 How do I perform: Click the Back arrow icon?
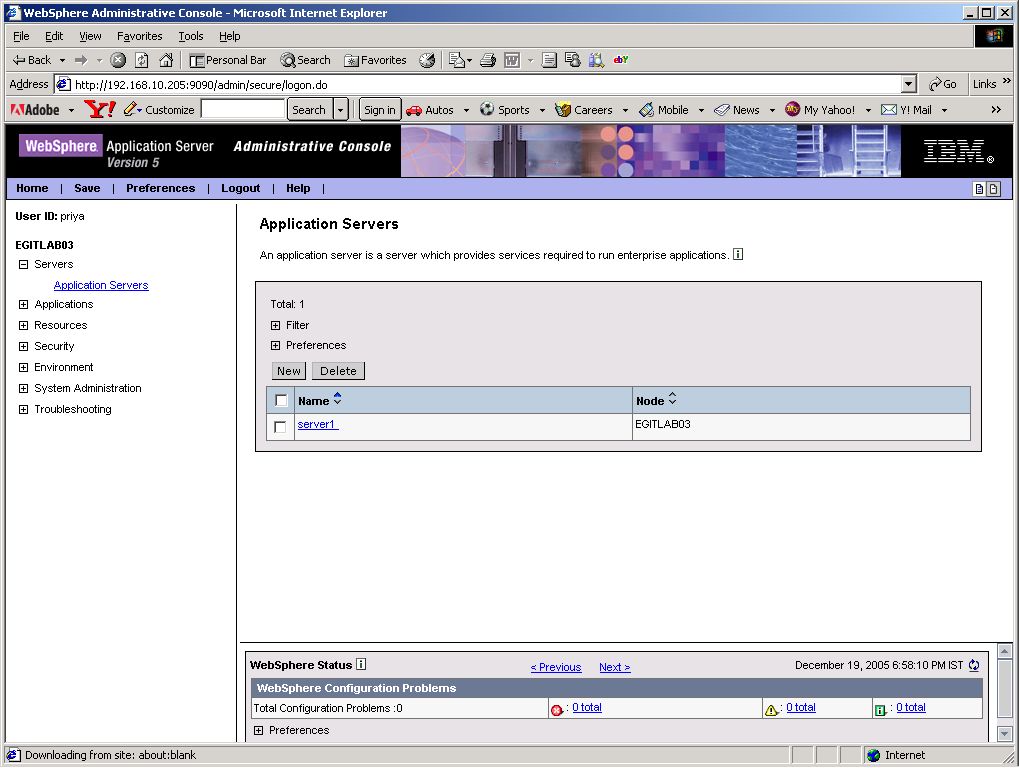point(19,60)
